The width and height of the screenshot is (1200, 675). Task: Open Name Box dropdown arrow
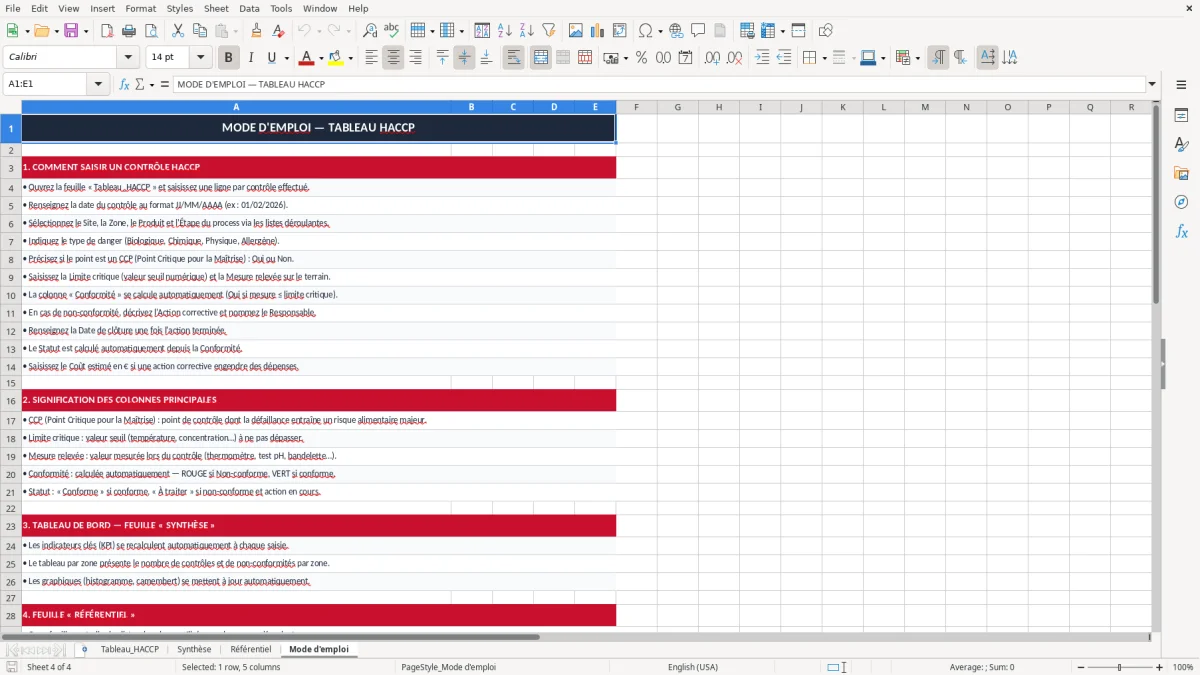coord(99,84)
